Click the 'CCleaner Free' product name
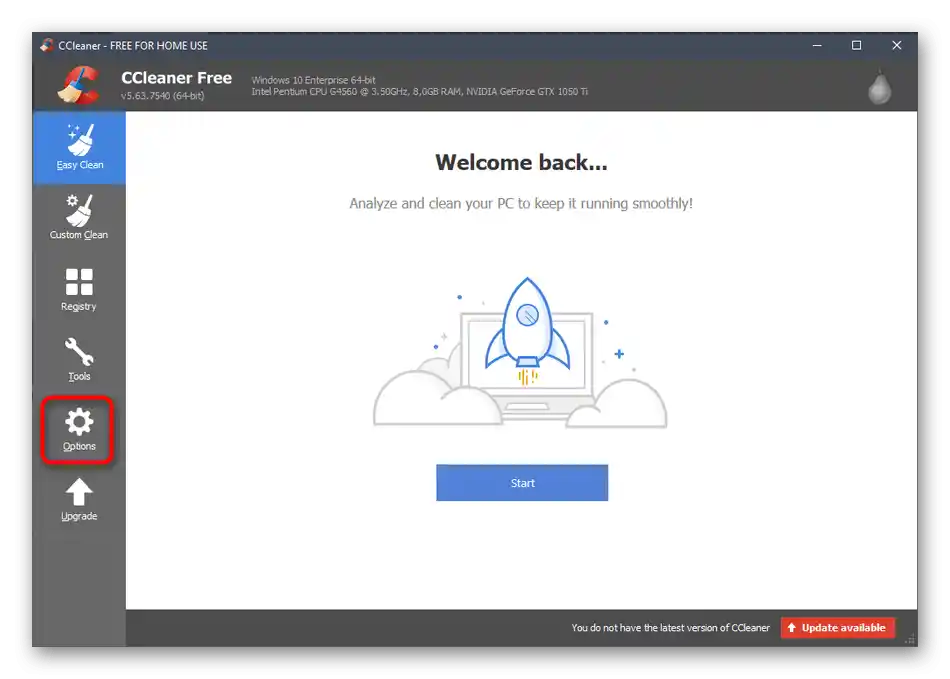 [x=176, y=78]
